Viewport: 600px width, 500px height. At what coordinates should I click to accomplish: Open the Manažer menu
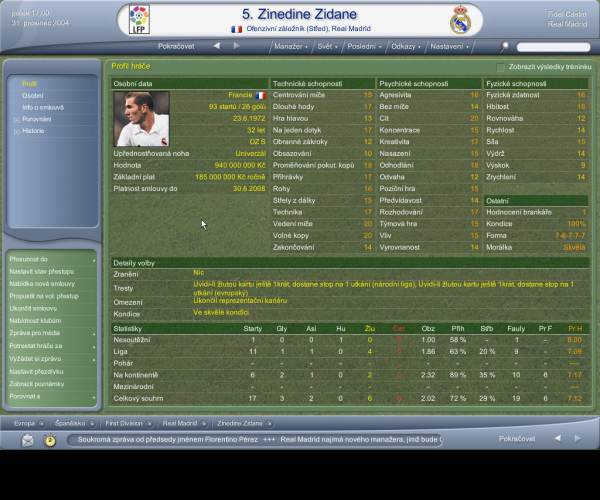coord(290,47)
